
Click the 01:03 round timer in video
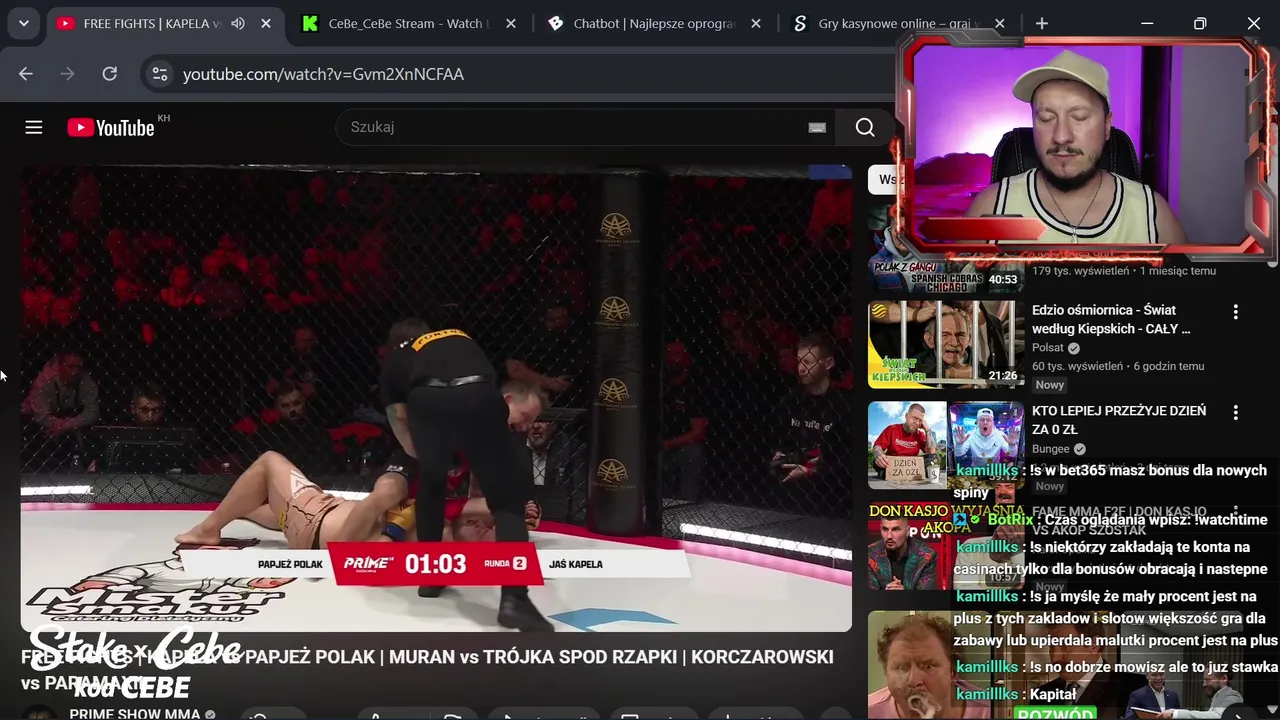pos(435,564)
